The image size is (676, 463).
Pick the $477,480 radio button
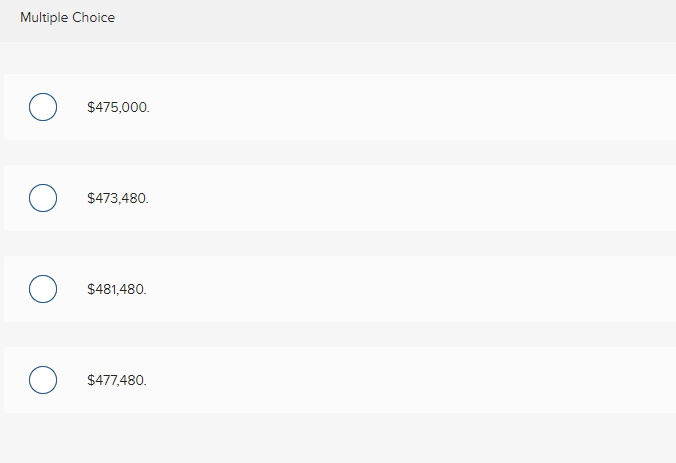[42, 380]
